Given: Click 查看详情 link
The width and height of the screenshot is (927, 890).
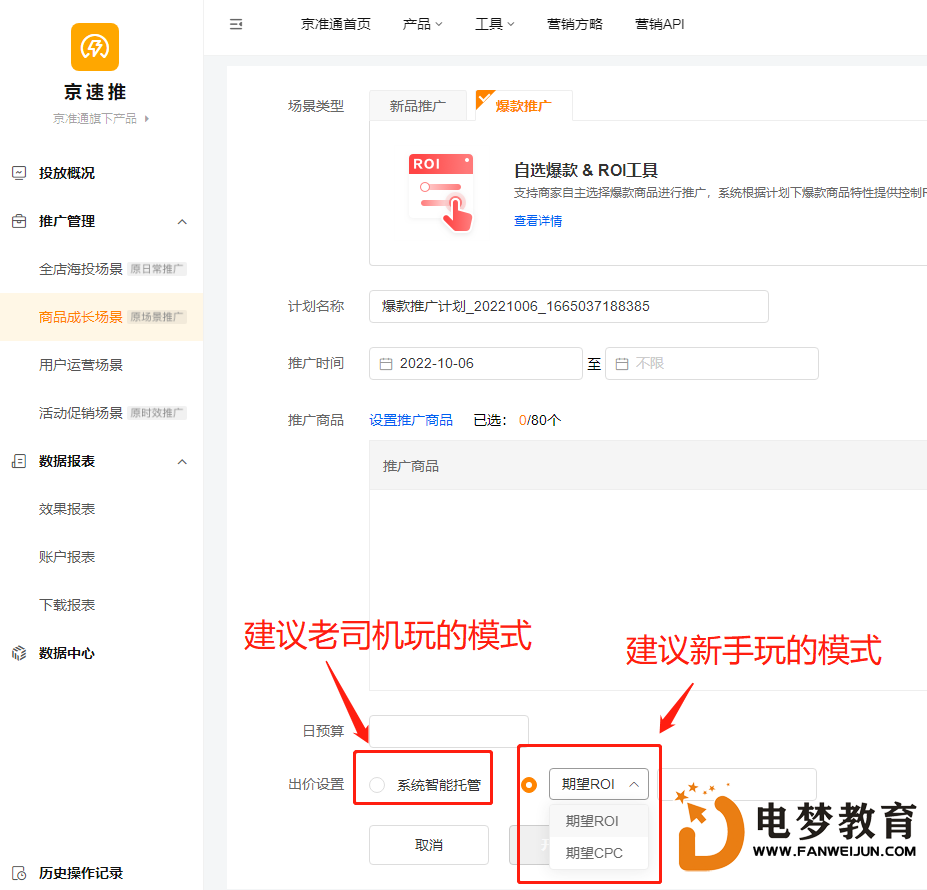Looking at the screenshot, I should click(x=538, y=221).
